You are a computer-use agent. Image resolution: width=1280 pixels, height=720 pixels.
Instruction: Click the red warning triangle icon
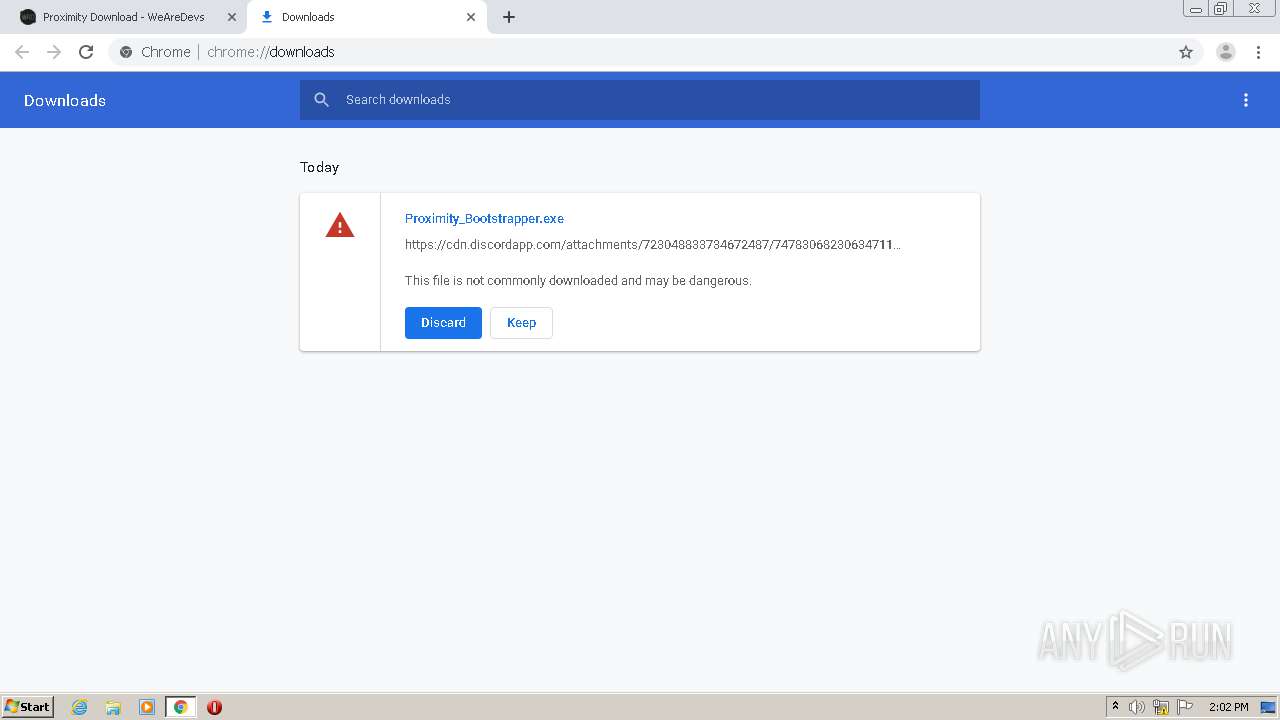[340, 226]
